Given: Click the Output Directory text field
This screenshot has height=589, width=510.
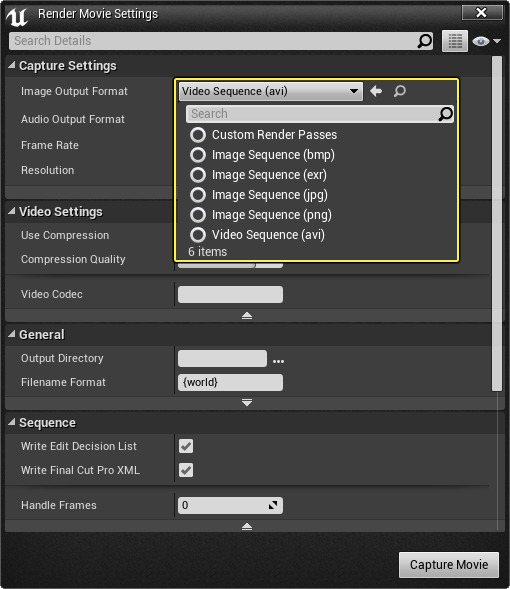Looking at the screenshot, I should point(222,358).
